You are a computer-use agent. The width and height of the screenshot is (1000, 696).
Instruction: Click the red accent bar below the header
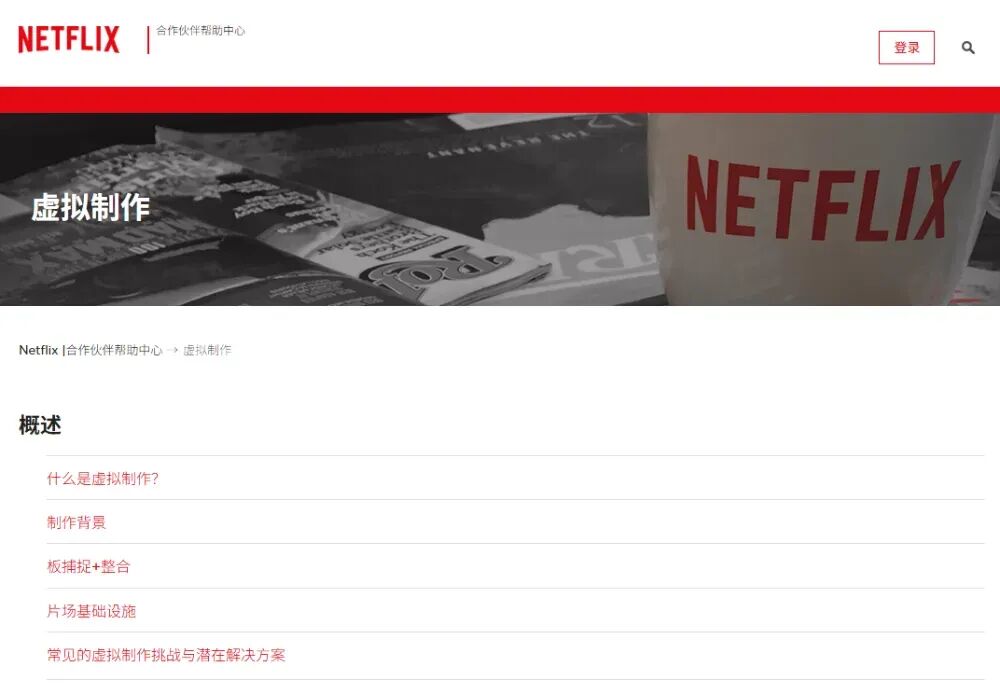point(500,96)
